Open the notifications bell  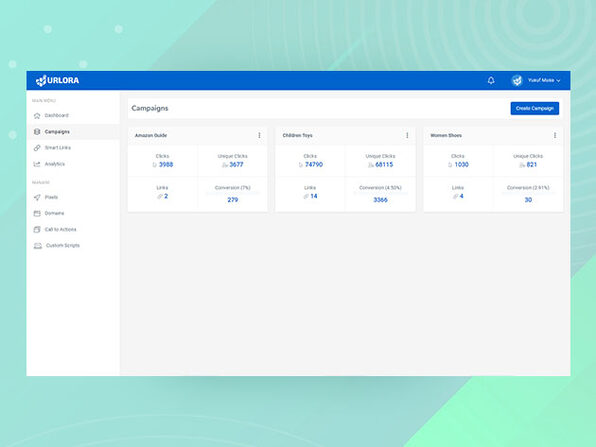click(491, 80)
